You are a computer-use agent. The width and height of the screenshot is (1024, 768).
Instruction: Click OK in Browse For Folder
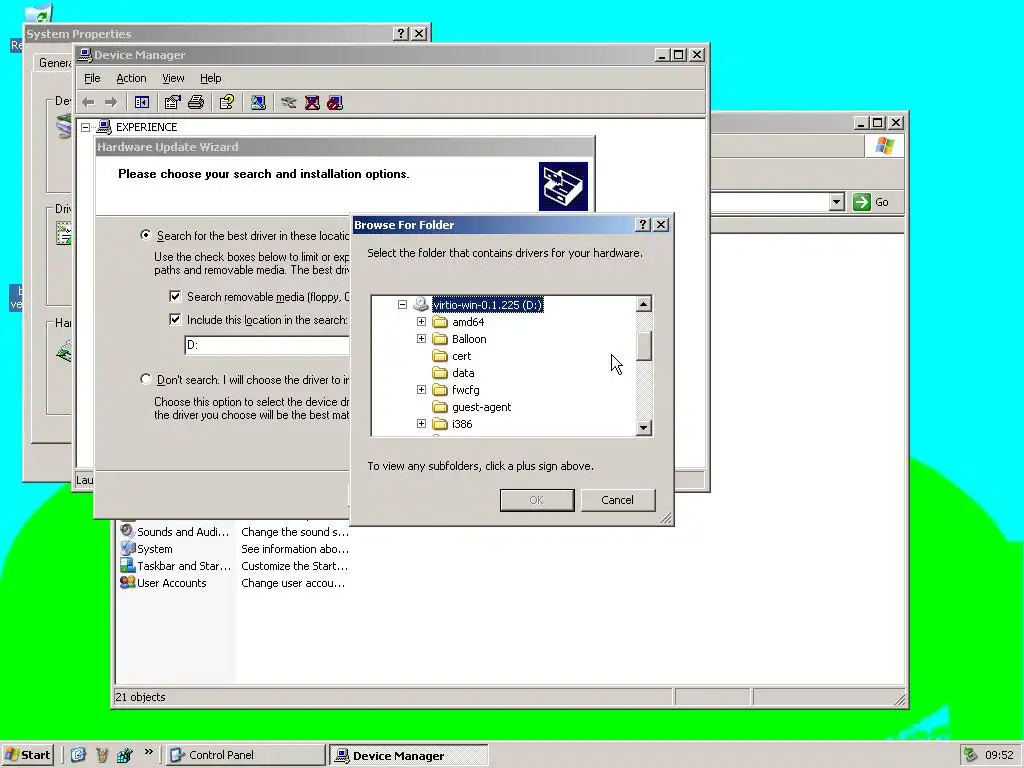coord(537,500)
